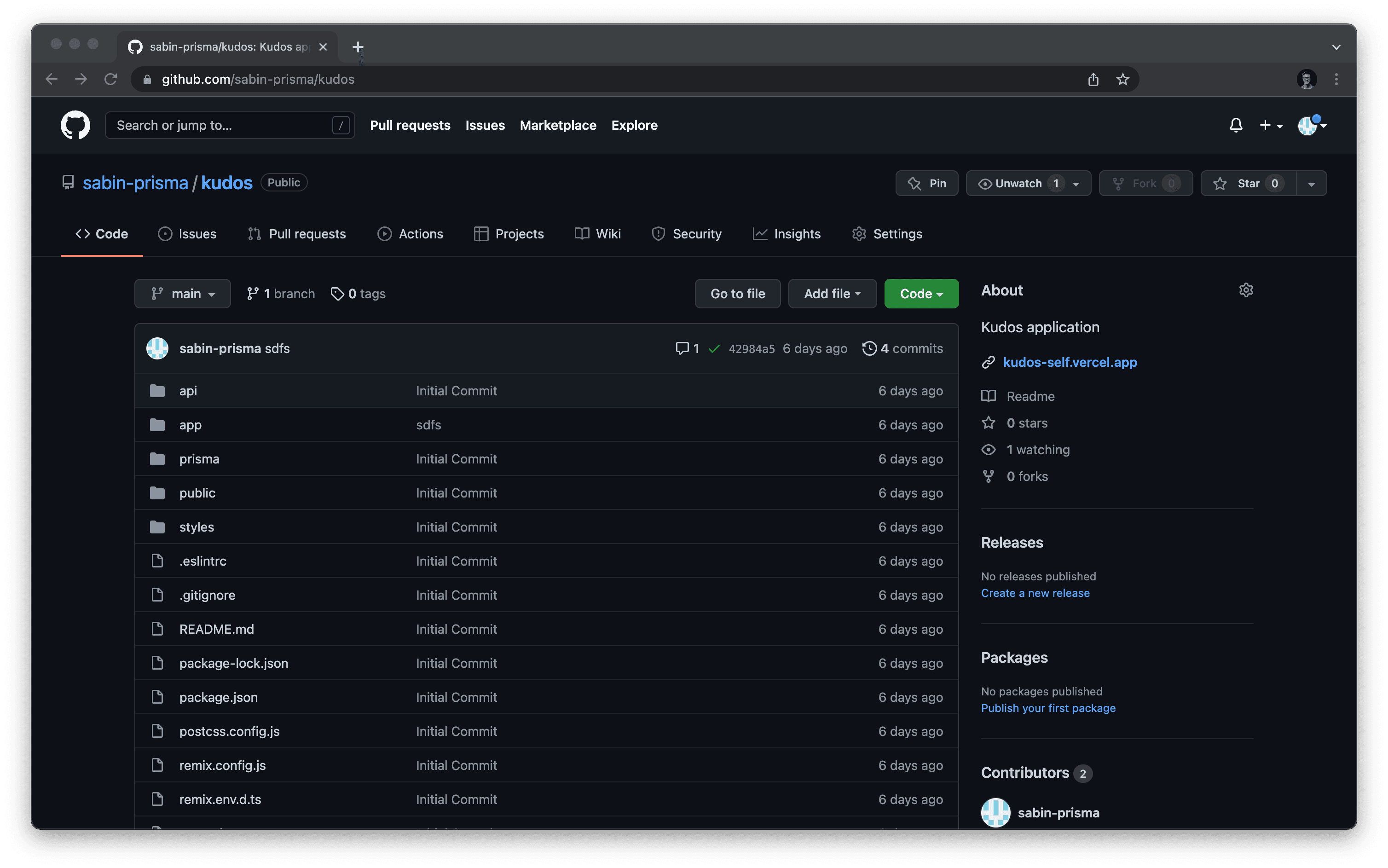Open commit comments speech bubble icon
1388x868 pixels.
682,348
